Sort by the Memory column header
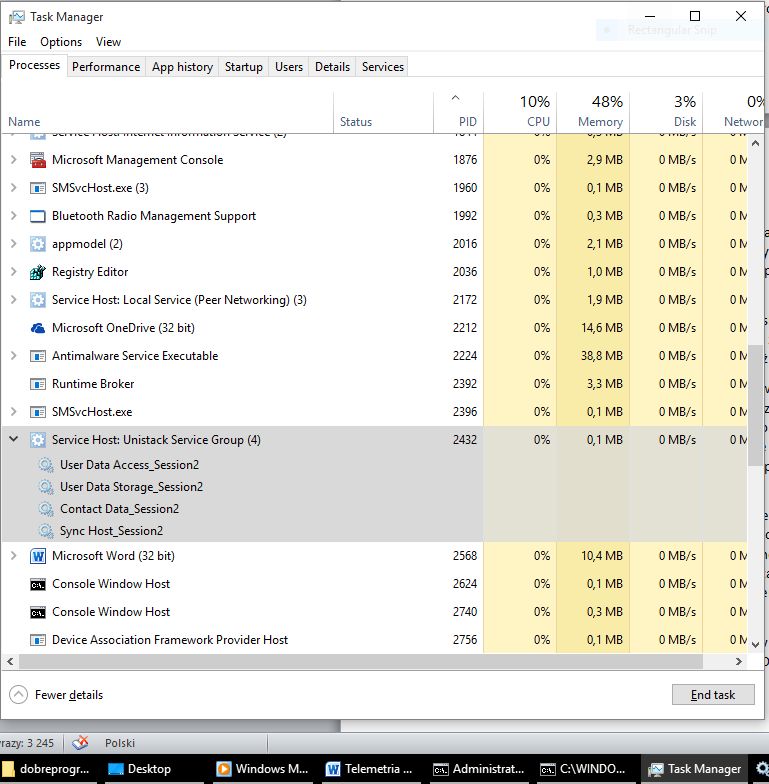This screenshot has height=784, width=769. [x=593, y=113]
